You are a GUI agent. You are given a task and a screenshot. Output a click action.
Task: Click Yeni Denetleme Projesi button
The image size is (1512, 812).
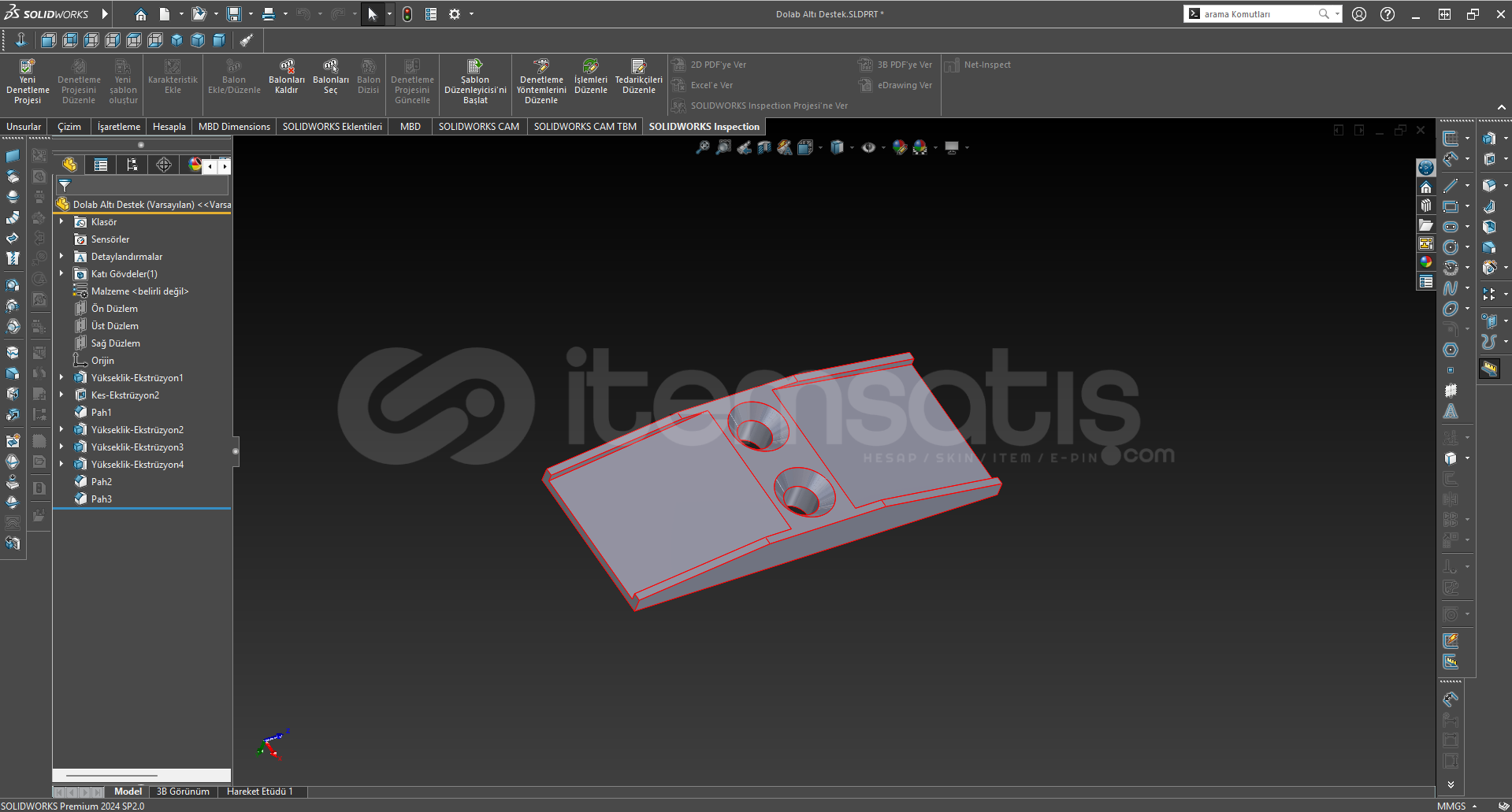point(28,81)
